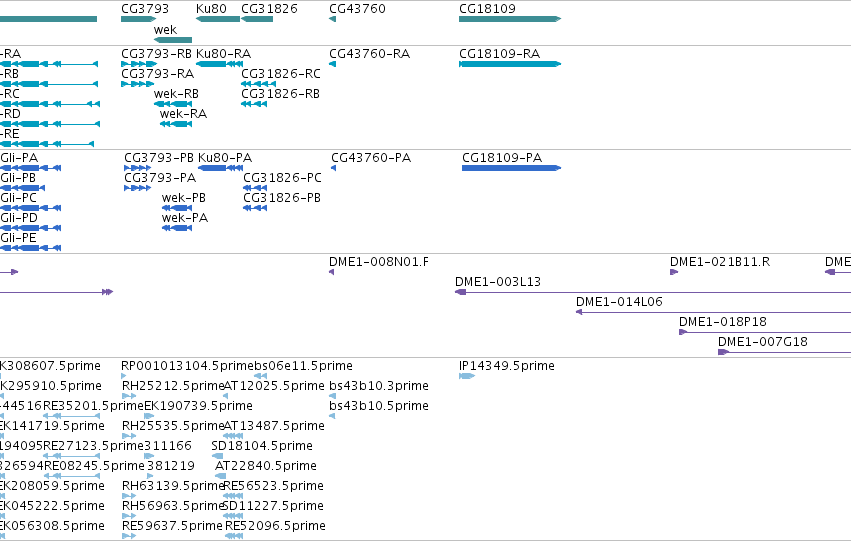Select the RH25212.5prime EST label
This screenshot has width=851, height=541.
coord(173,386)
